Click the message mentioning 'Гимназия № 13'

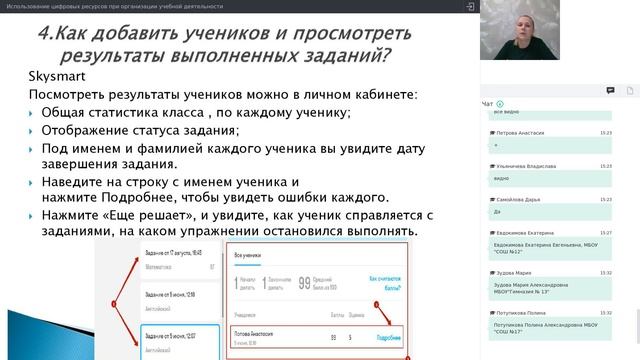coord(550,289)
